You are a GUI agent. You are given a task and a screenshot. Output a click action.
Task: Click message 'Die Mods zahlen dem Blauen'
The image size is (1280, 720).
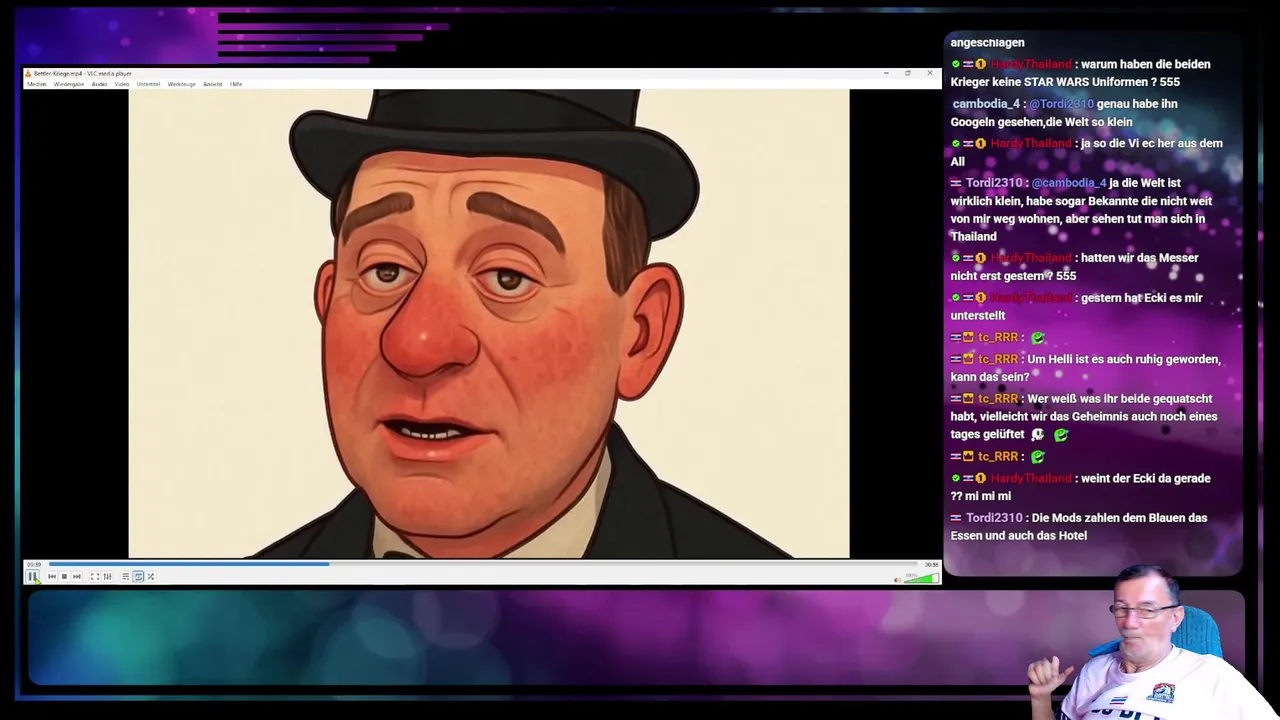(x=1079, y=527)
